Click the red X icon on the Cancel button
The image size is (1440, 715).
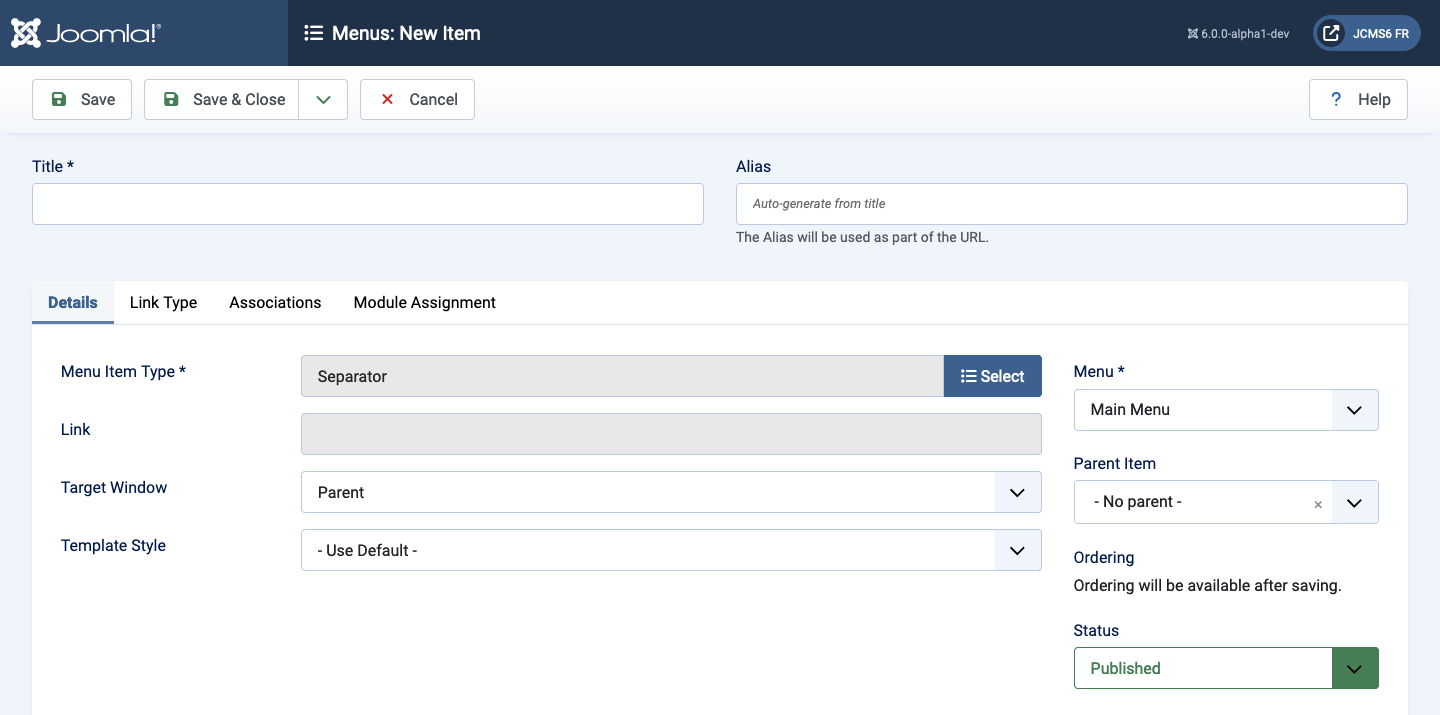(x=387, y=99)
